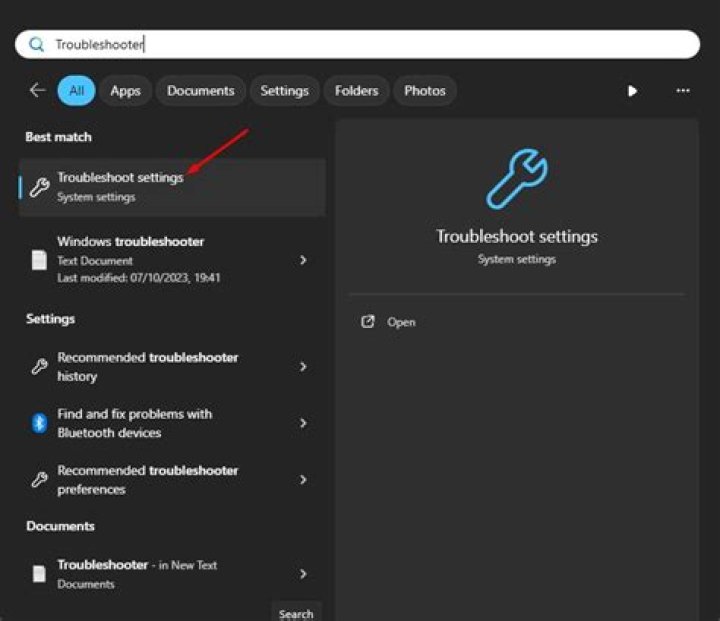The image size is (720, 621).
Task: Switch to the Apps filter tab
Action: (x=125, y=90)
